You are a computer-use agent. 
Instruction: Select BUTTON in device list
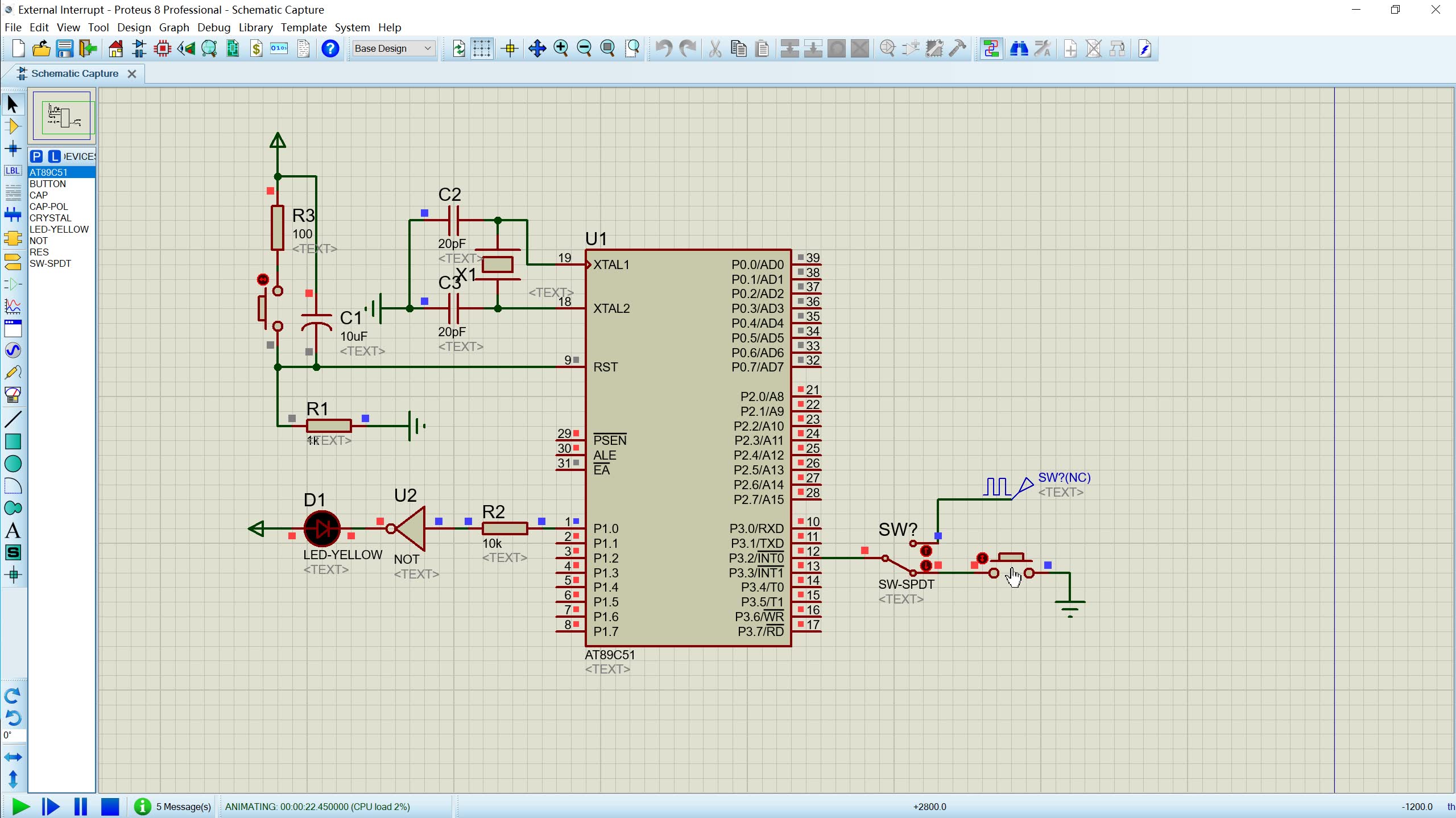click(61, 184)
